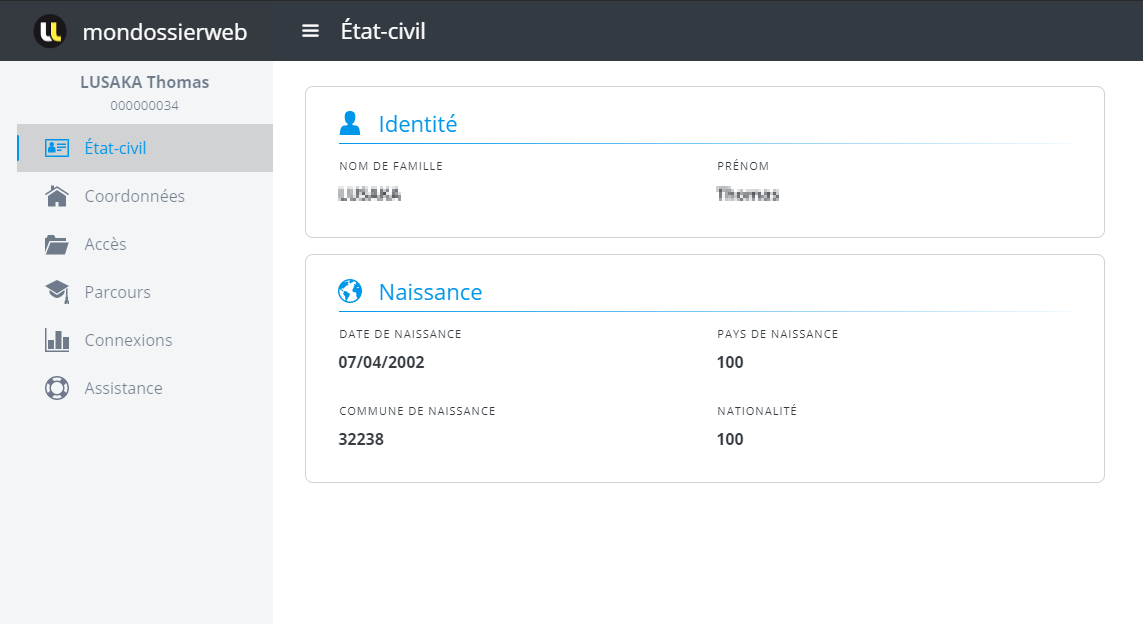
Task: Toggle the hamburger menu in header
Action: coord(311,31)
